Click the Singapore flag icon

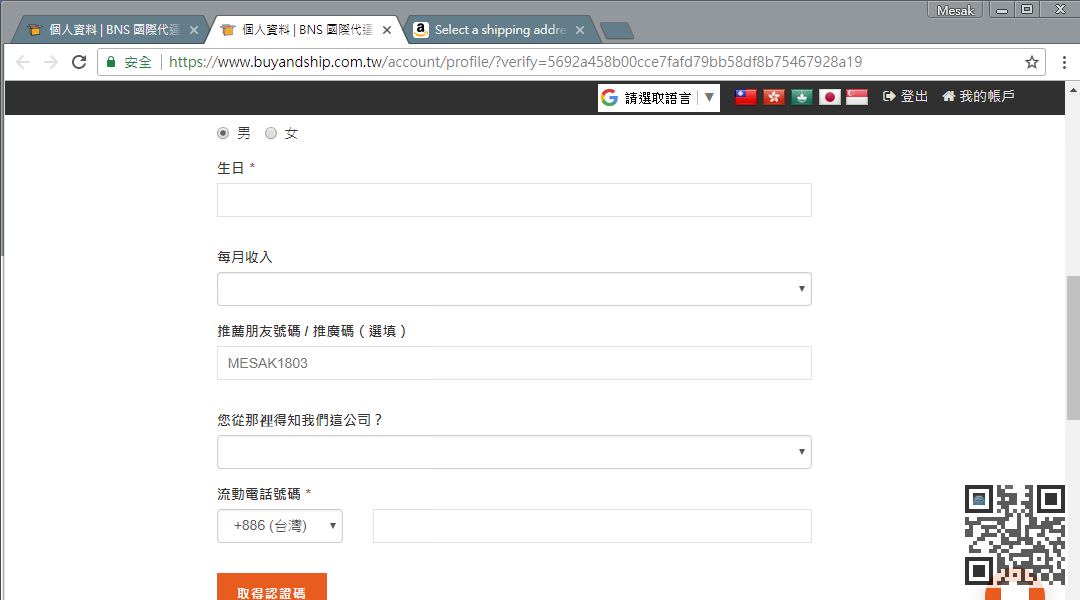pyautogui.click(x=857, y=97)
